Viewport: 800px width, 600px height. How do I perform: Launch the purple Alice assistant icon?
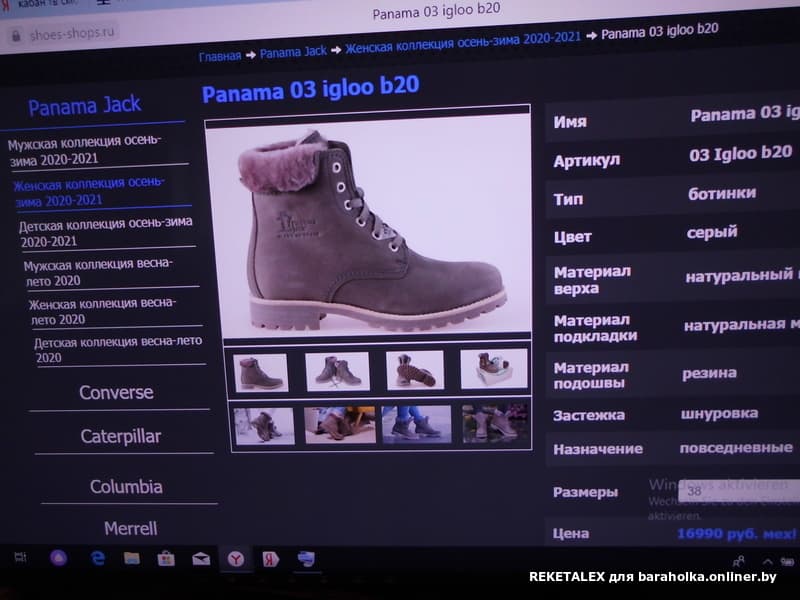pos(59,558)
